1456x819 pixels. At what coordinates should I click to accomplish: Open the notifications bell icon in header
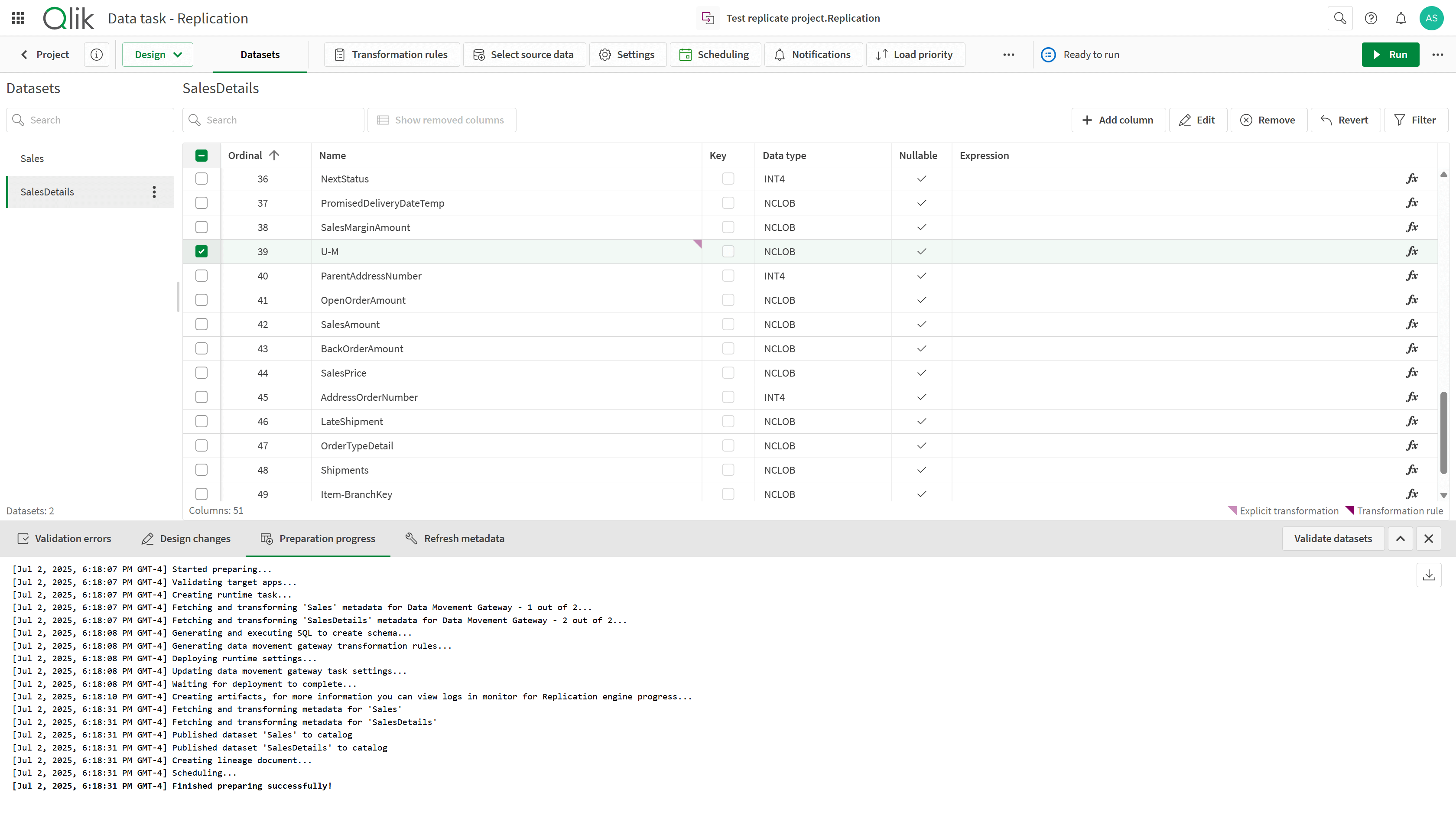pyautogui.click(x=1401, y=18)
